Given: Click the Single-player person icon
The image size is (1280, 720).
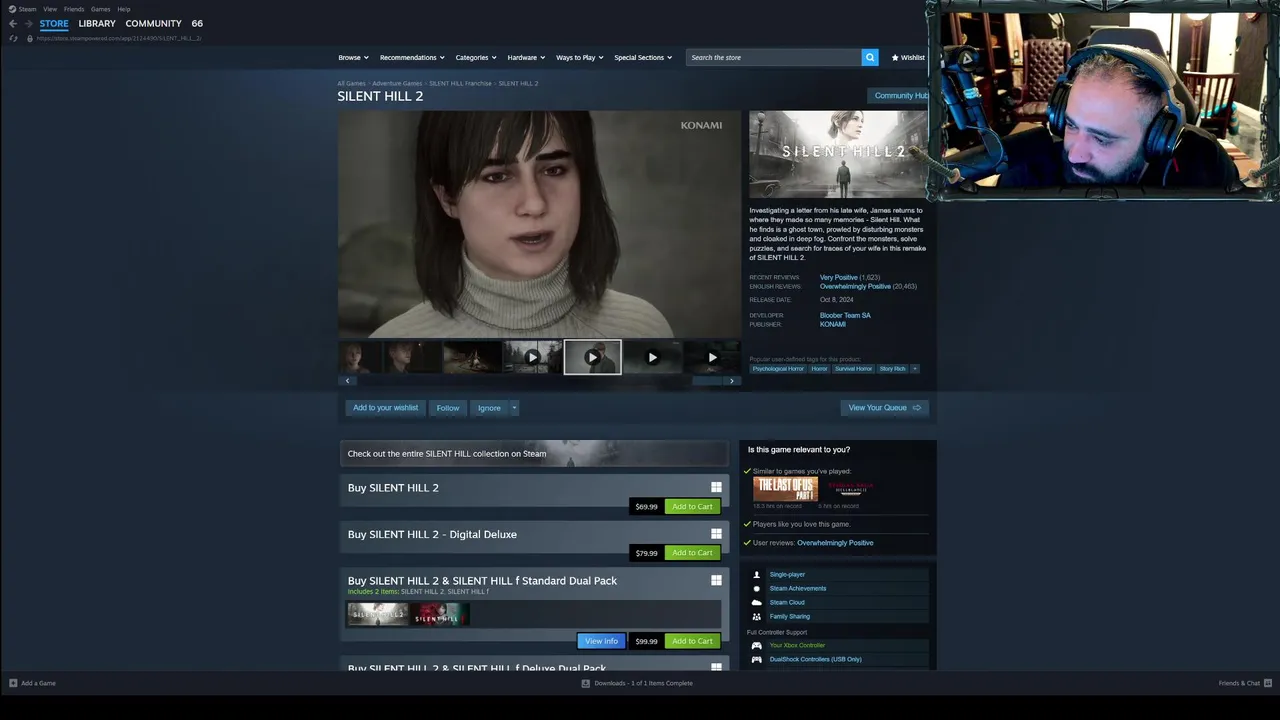Looking at the screenshot, I should pyautogui.click(x=756, y=574).
